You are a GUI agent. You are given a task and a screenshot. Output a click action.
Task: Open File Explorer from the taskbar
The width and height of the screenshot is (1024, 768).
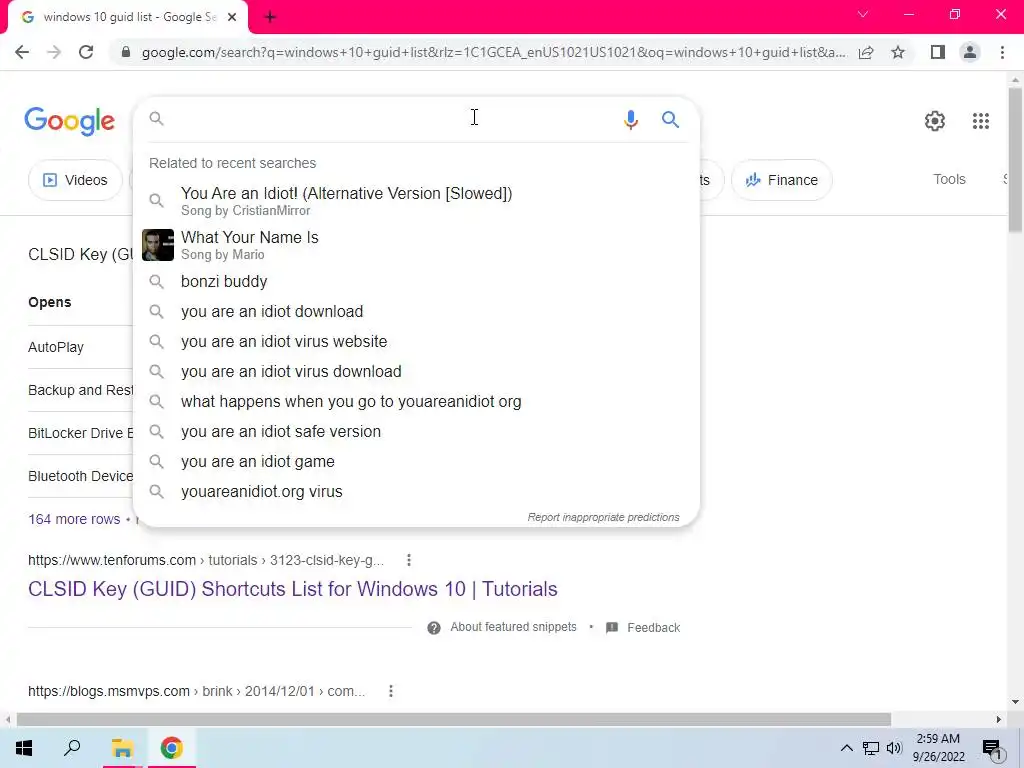point(122,748)
